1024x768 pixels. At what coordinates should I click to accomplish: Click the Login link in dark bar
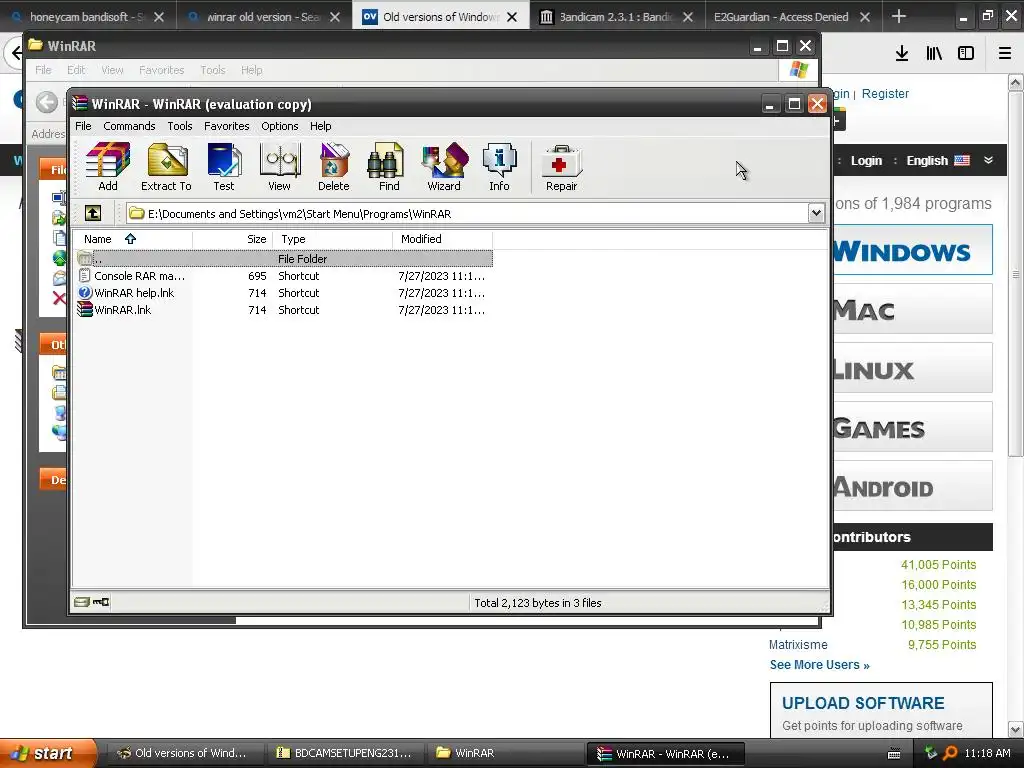866,161
